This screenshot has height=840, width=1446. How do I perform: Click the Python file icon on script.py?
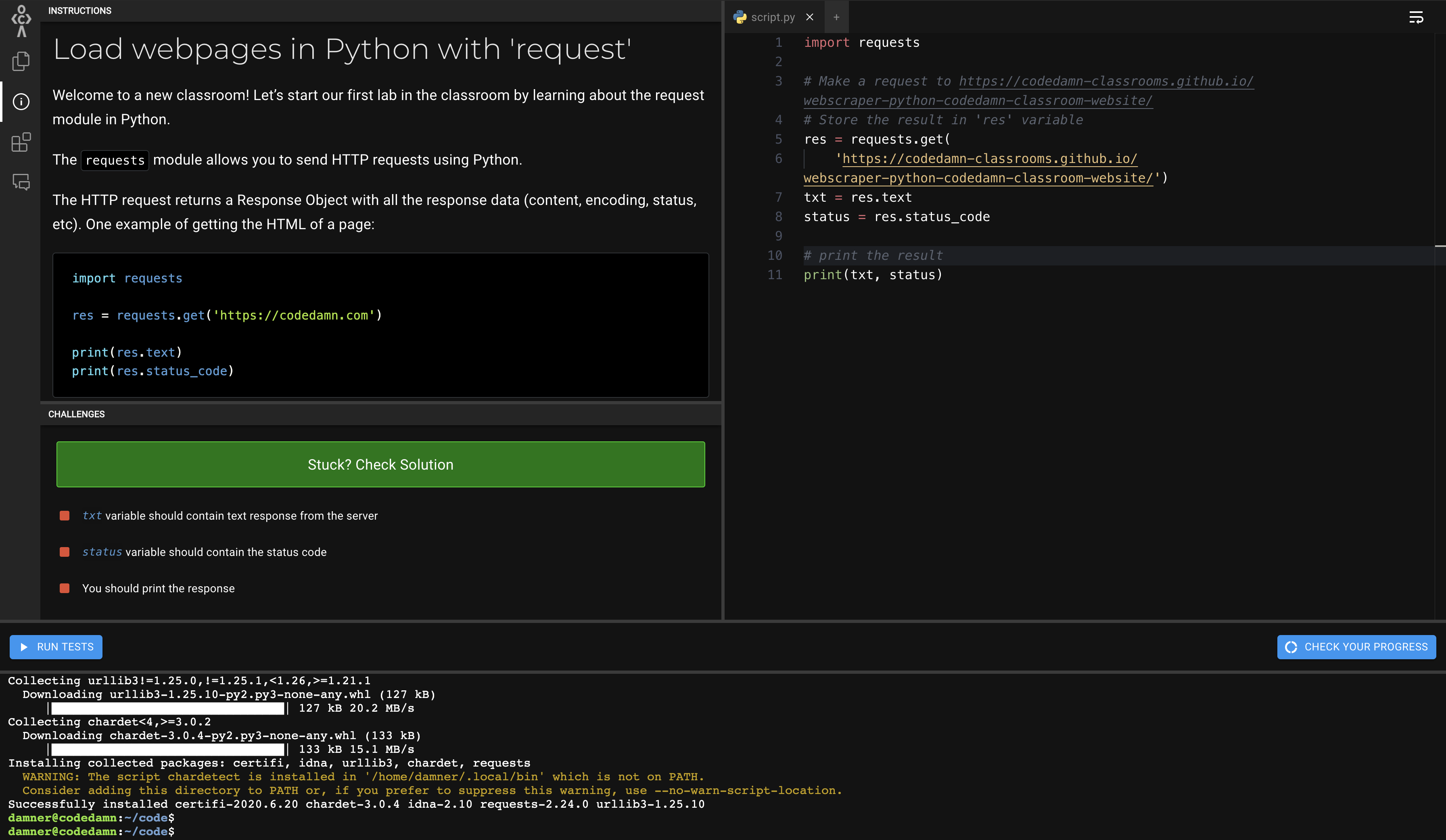click(740, 17)
